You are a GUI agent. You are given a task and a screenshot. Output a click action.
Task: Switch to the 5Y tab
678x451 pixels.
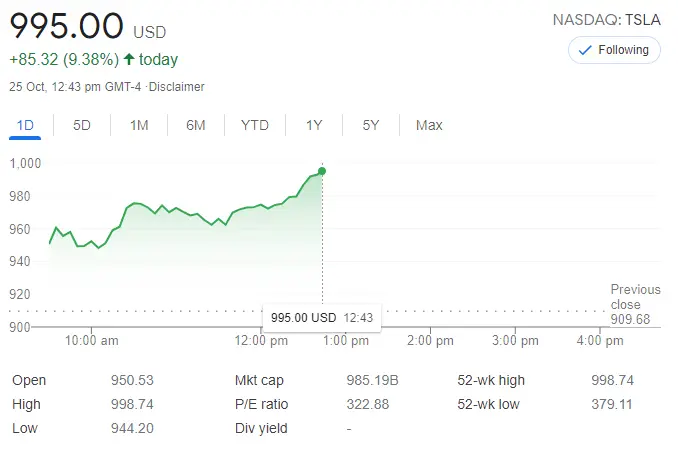click(371, 125)
